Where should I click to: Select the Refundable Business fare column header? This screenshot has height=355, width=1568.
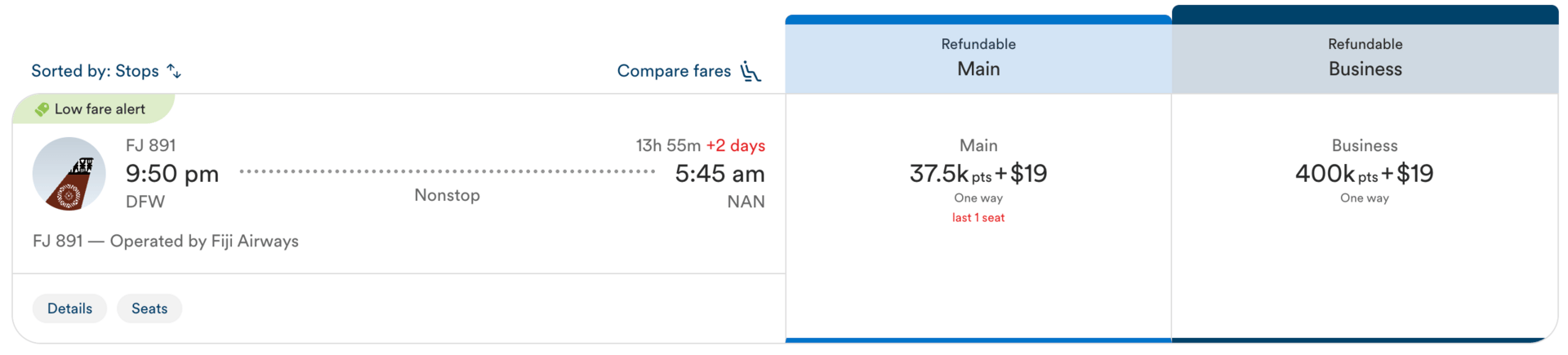pyautogui.click(x=1365, y=57)
